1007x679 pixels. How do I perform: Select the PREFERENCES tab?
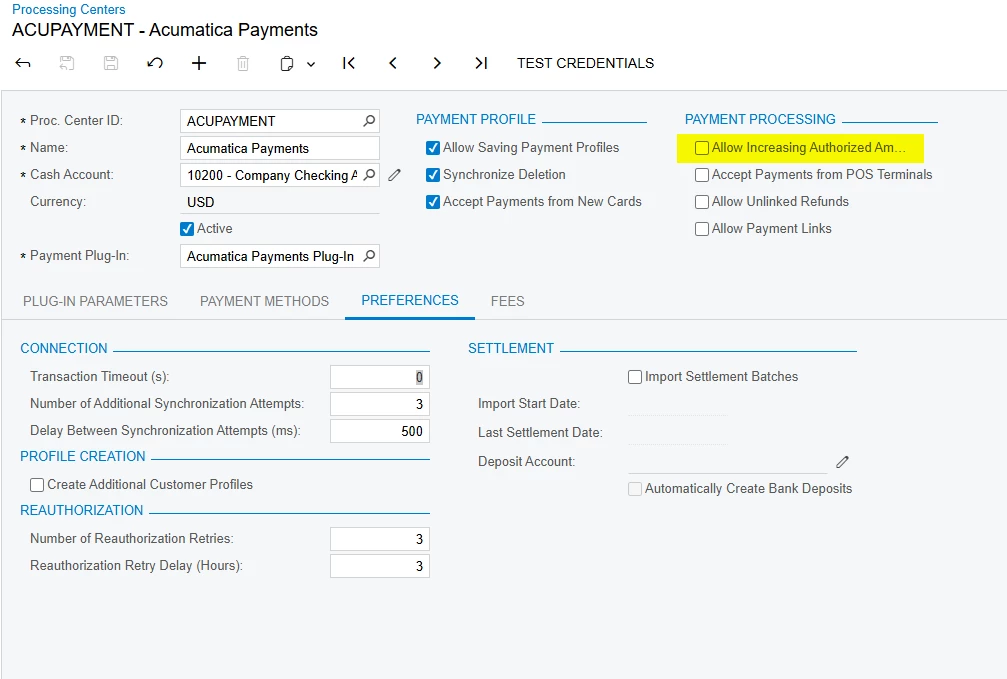tap(410, 301)
